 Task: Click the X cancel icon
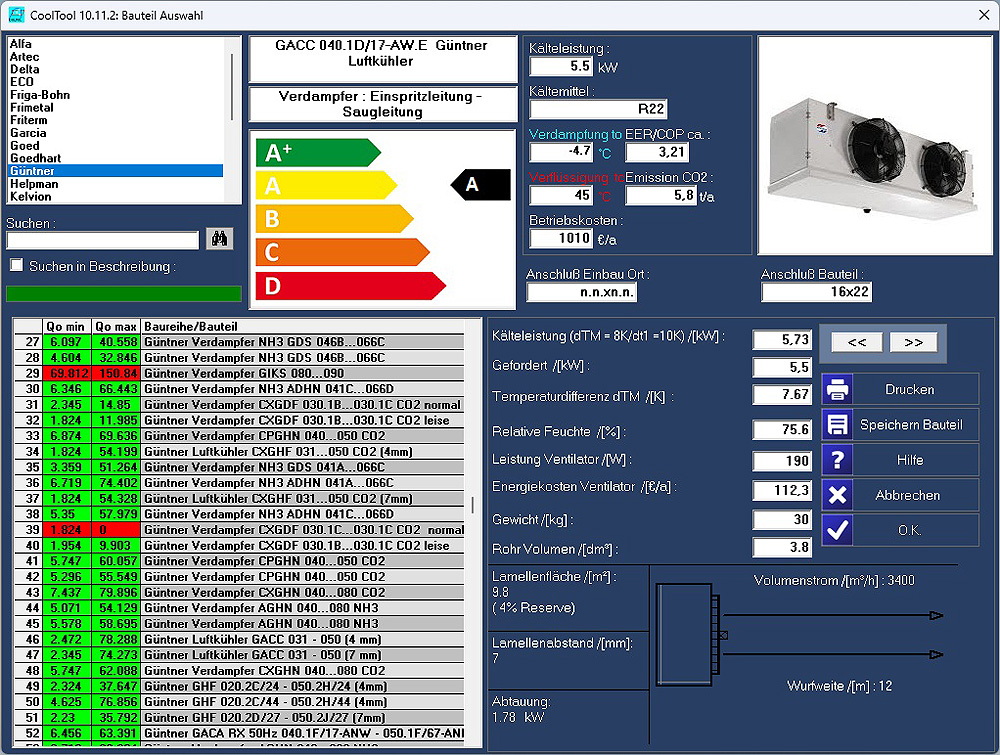[837, 495]
